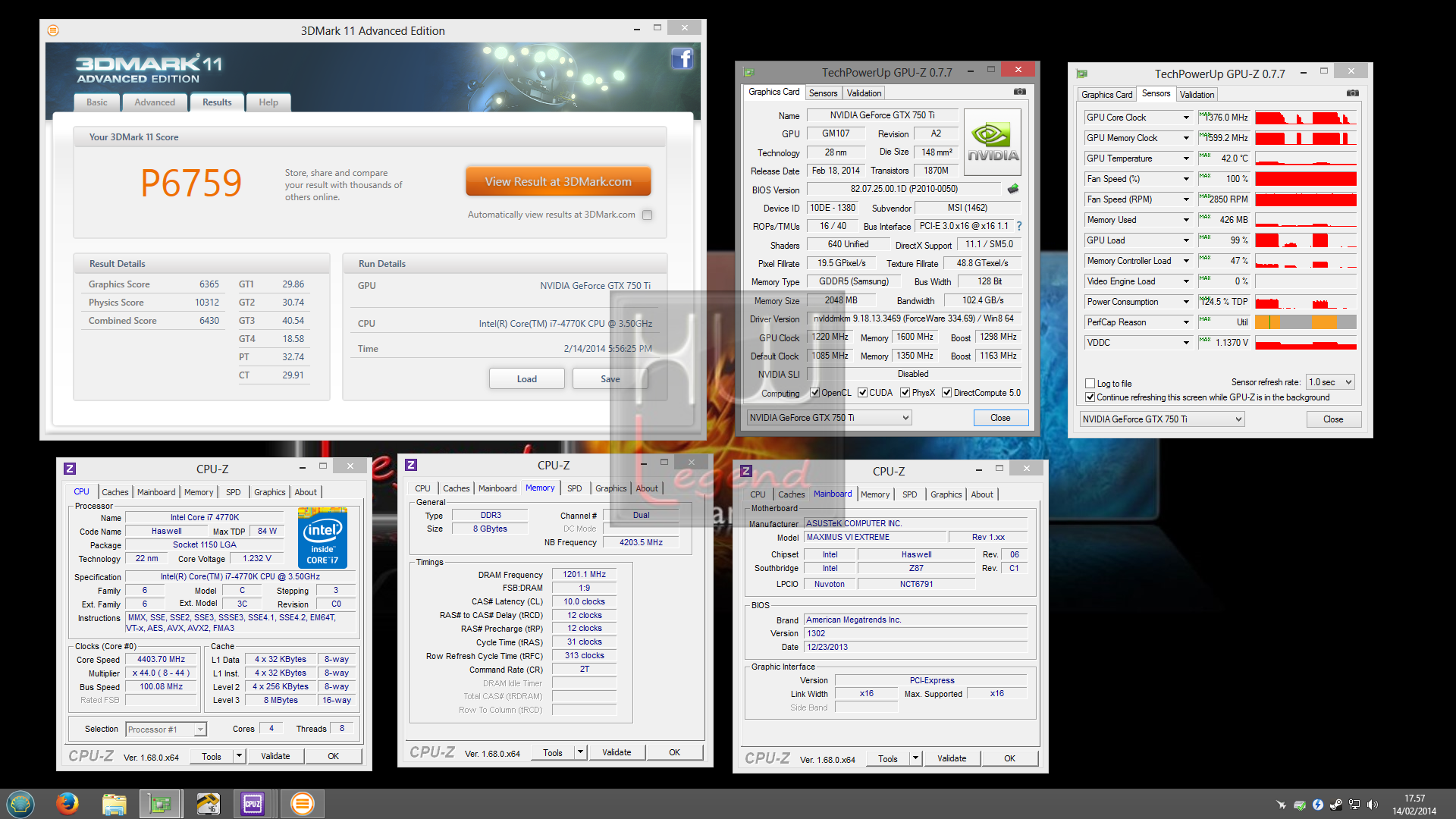Enable Log to file checkbox
The width and height of the screenshot is (1456, 819).
pyautogui.click(x=1090, y=384)
